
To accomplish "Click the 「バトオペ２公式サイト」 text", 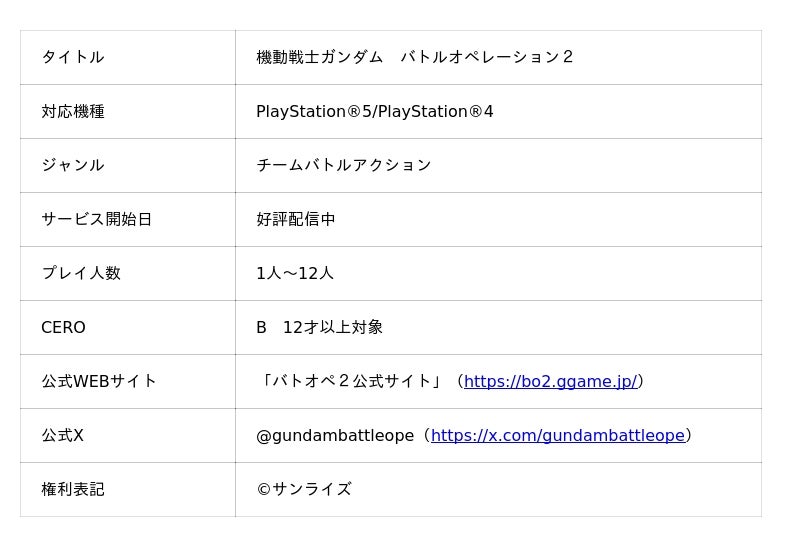I will pos(350,381).
